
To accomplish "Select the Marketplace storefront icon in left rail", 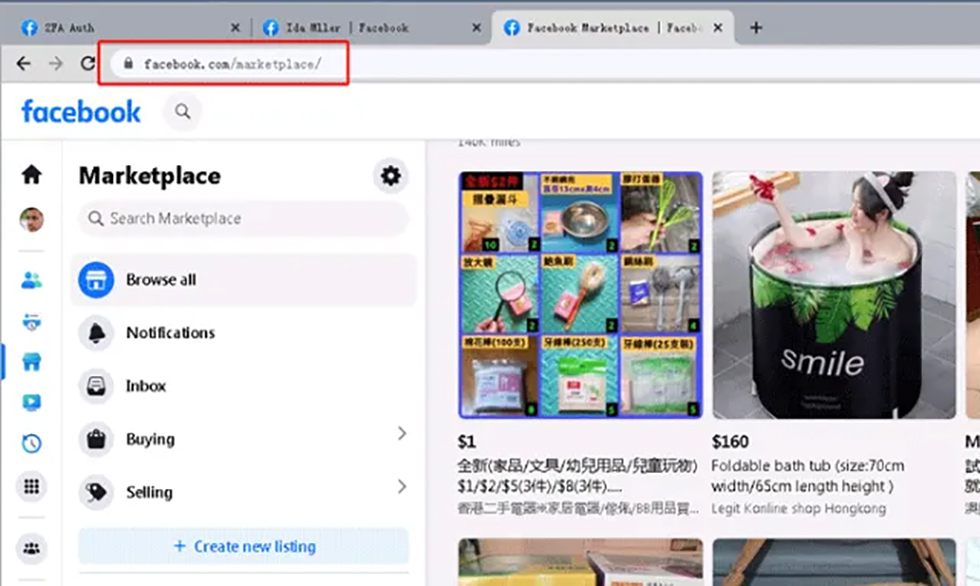I will coord(32,361).
